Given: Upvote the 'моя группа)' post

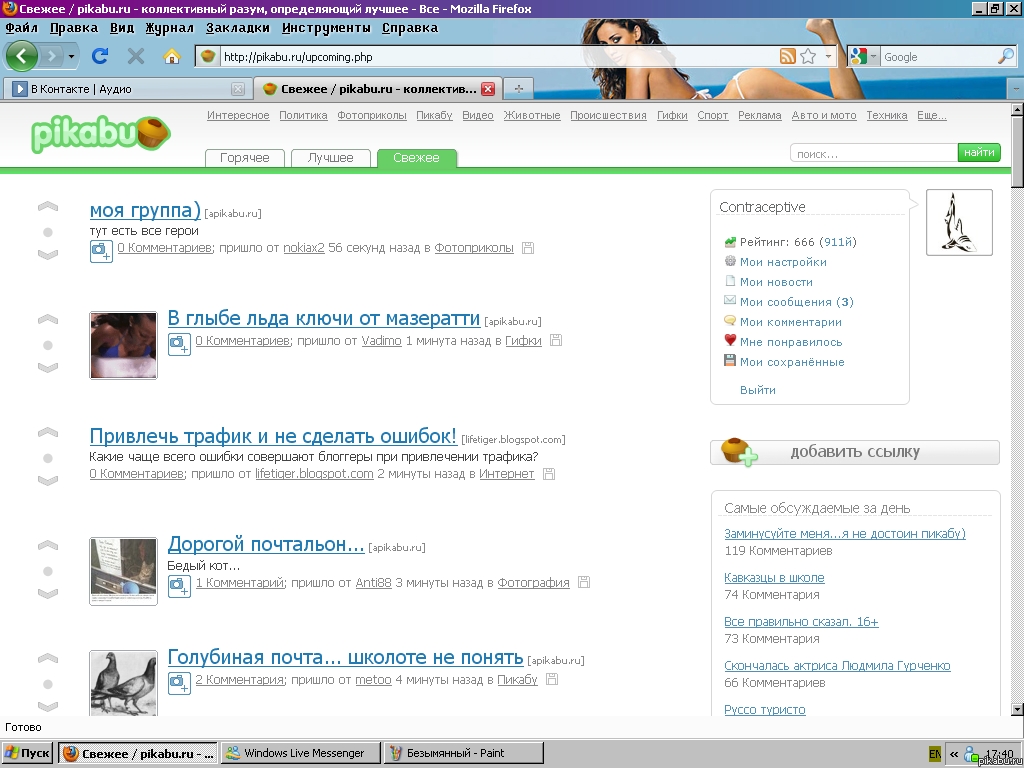Looking at the screenshot, I should coord(48,208).
